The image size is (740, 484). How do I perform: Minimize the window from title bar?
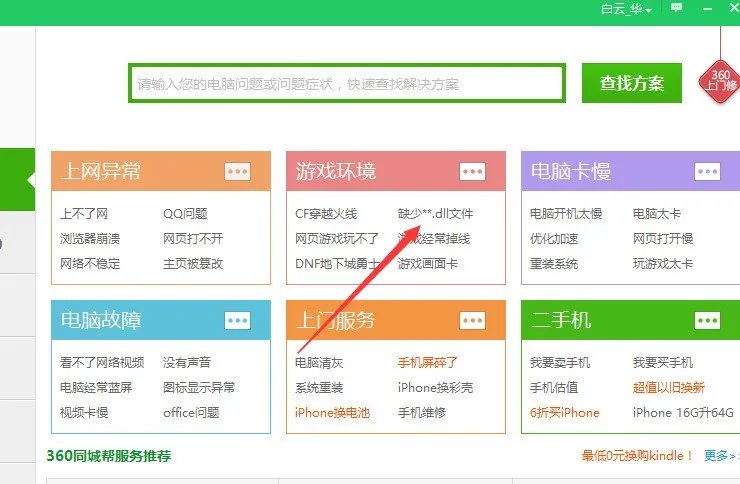pyautogui.click(x=707, y=8)
